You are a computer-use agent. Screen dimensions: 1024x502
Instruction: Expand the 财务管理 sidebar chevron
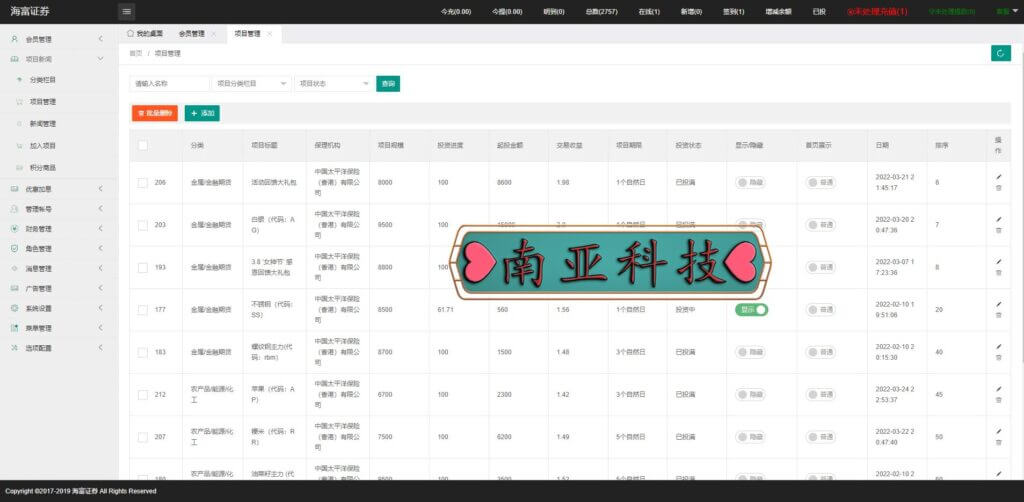[x=101, y=229]
